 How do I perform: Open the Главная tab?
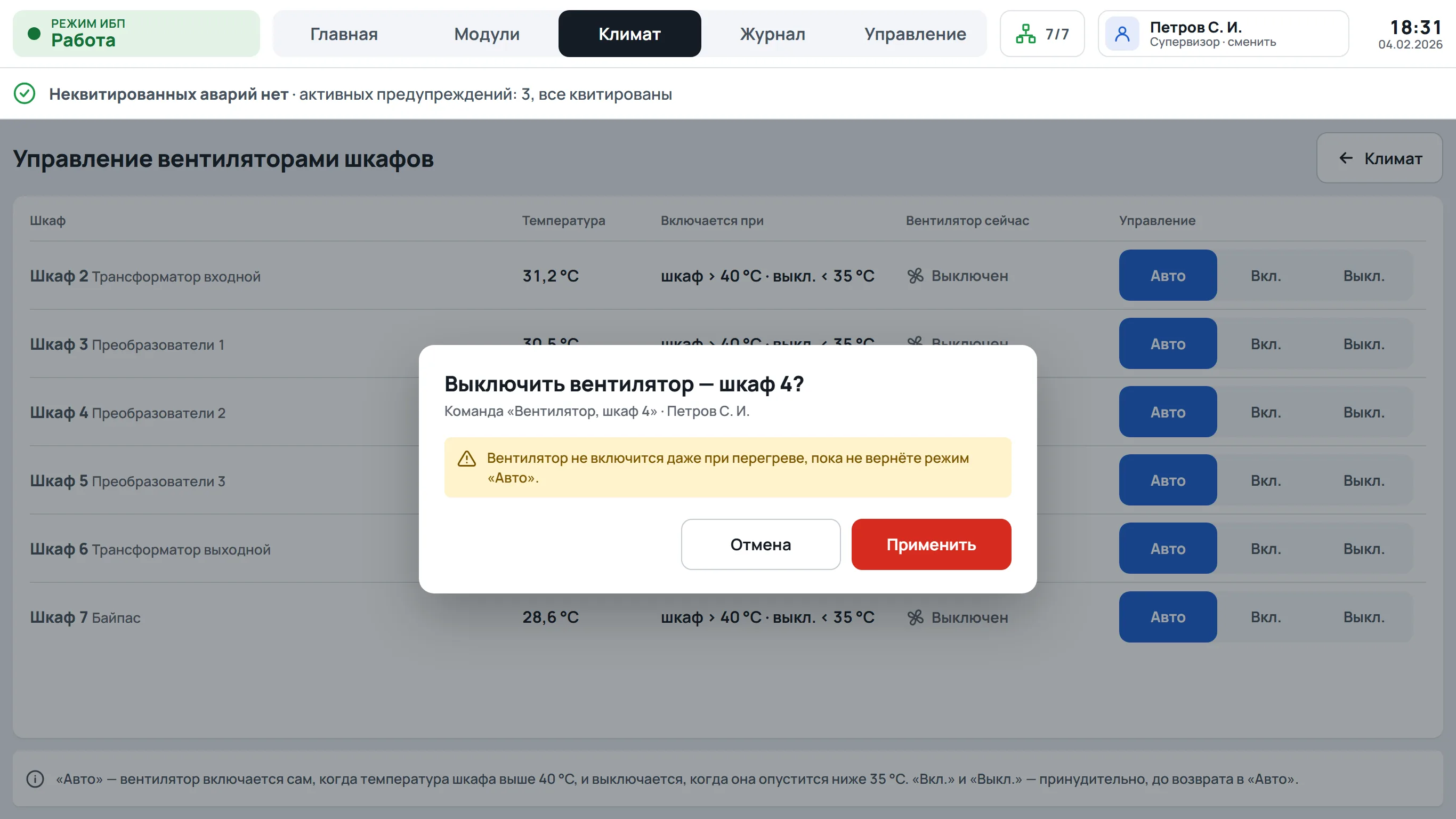pos(344,34)
